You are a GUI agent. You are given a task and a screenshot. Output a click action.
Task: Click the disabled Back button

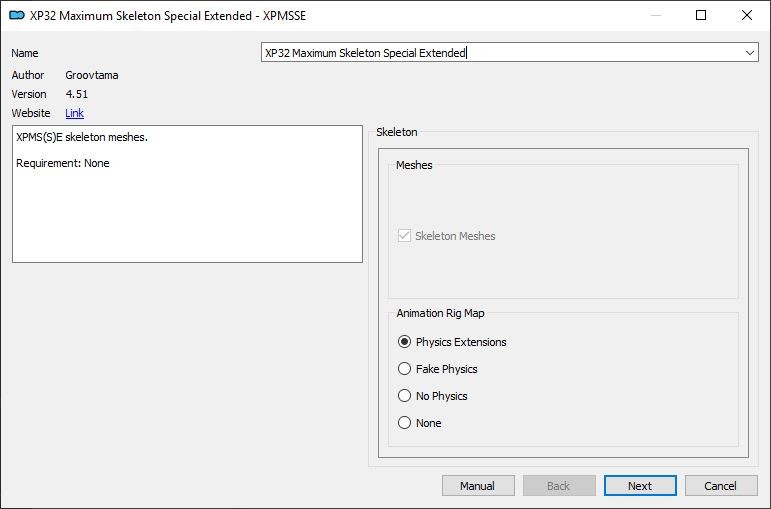[x=559, y=486]
